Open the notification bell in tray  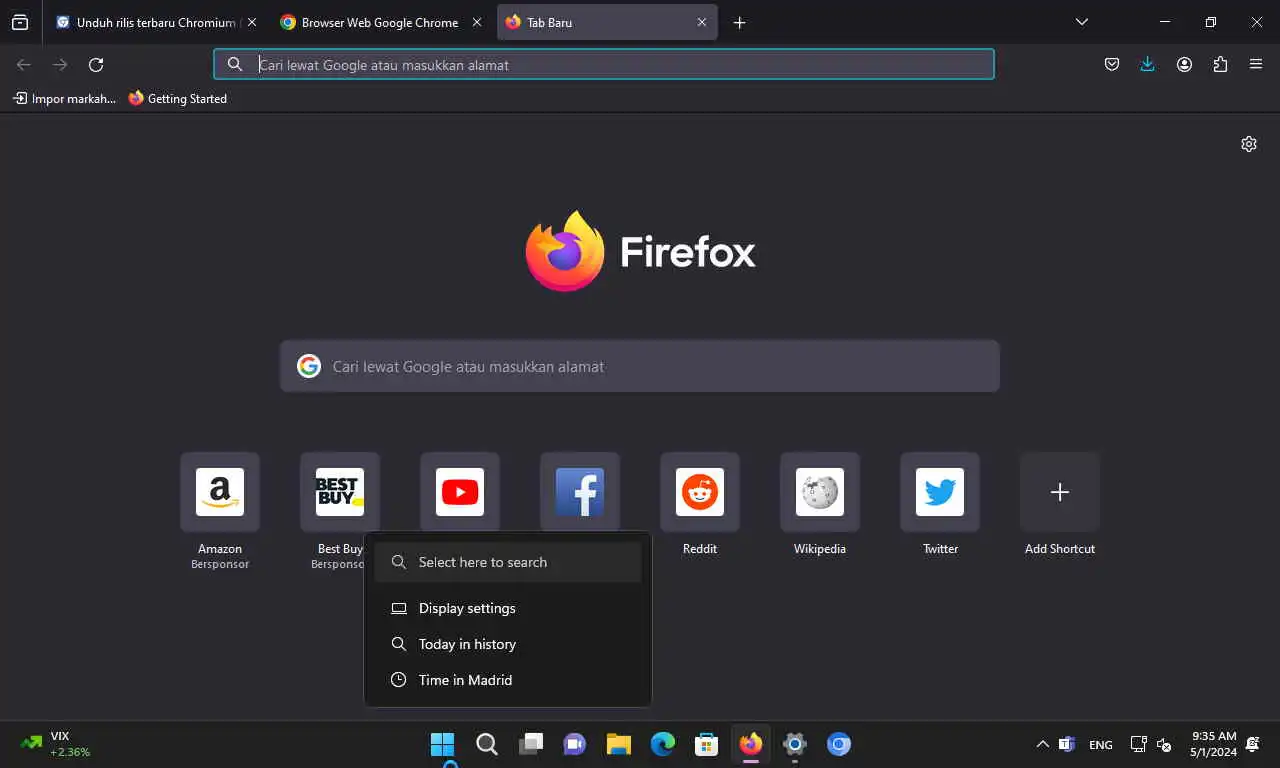1253,745
